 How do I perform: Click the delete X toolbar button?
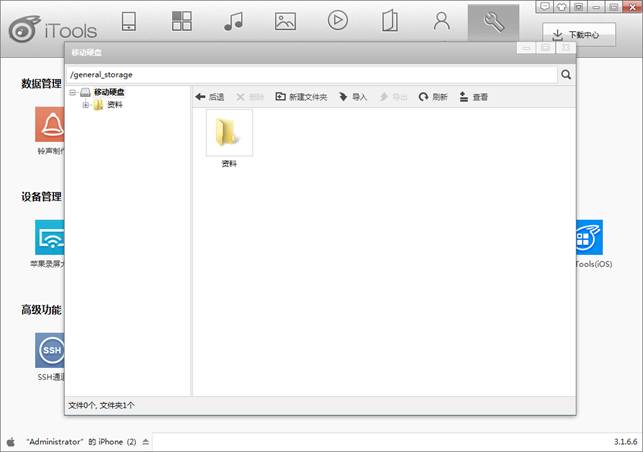click(250, 97)
